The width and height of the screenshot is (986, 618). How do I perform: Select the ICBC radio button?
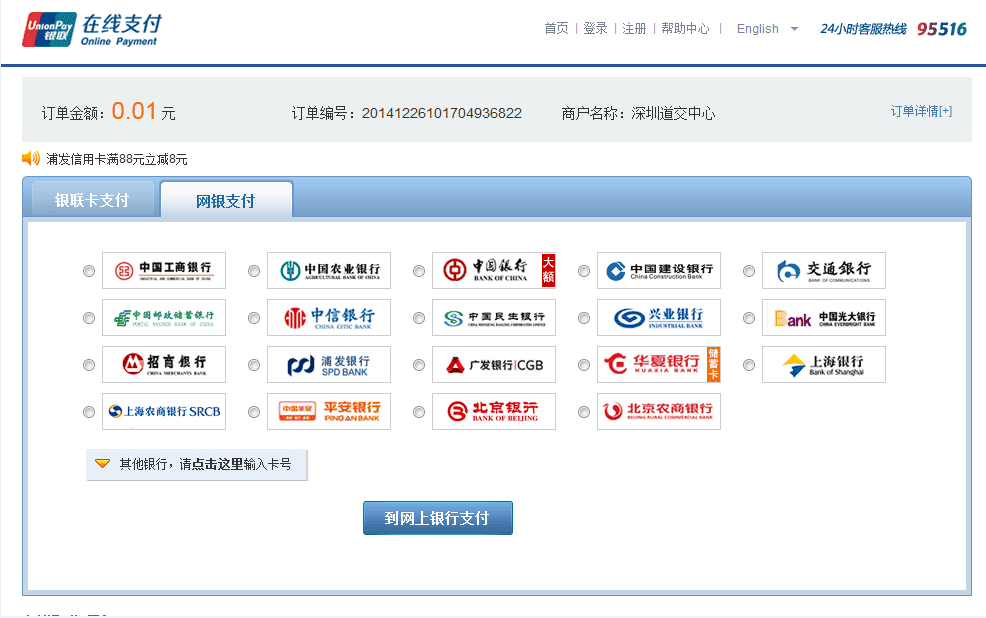pos(89,271)
